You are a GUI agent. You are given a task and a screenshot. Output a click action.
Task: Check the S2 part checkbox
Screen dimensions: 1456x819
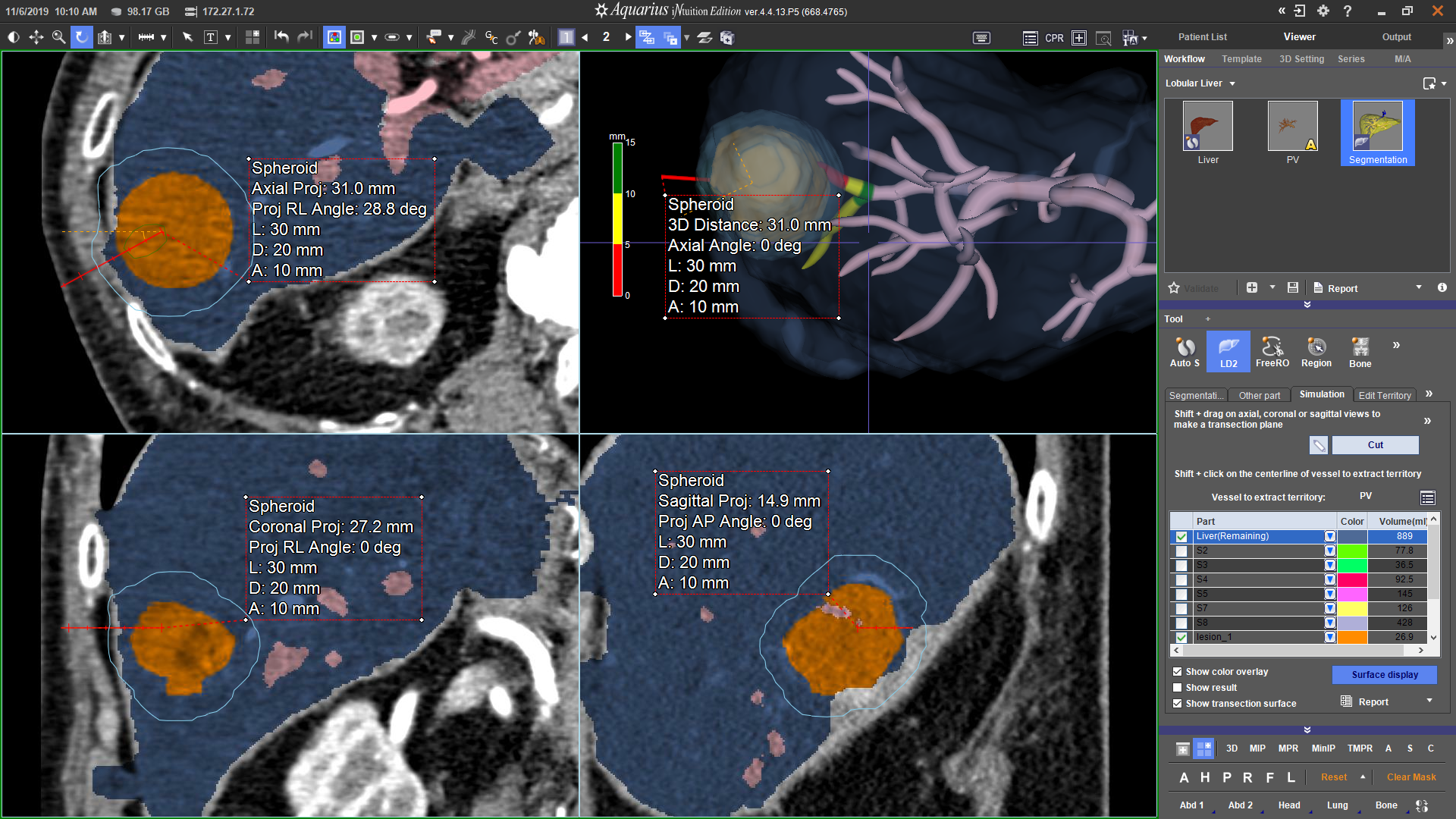tap(1181, 551)
